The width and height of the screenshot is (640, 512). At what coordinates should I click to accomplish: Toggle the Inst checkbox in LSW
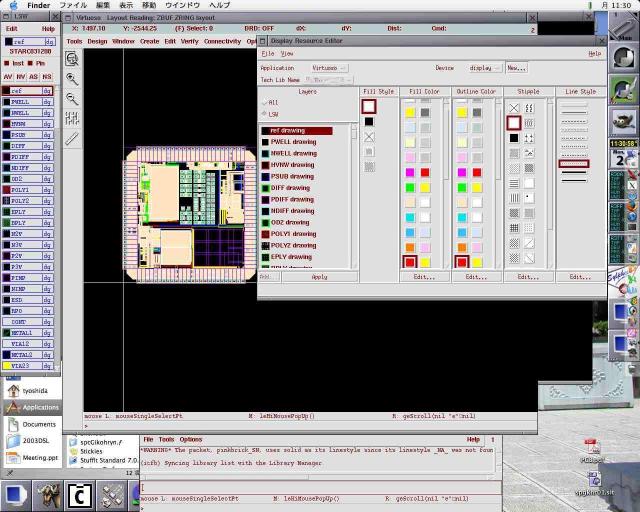point(7,63)
